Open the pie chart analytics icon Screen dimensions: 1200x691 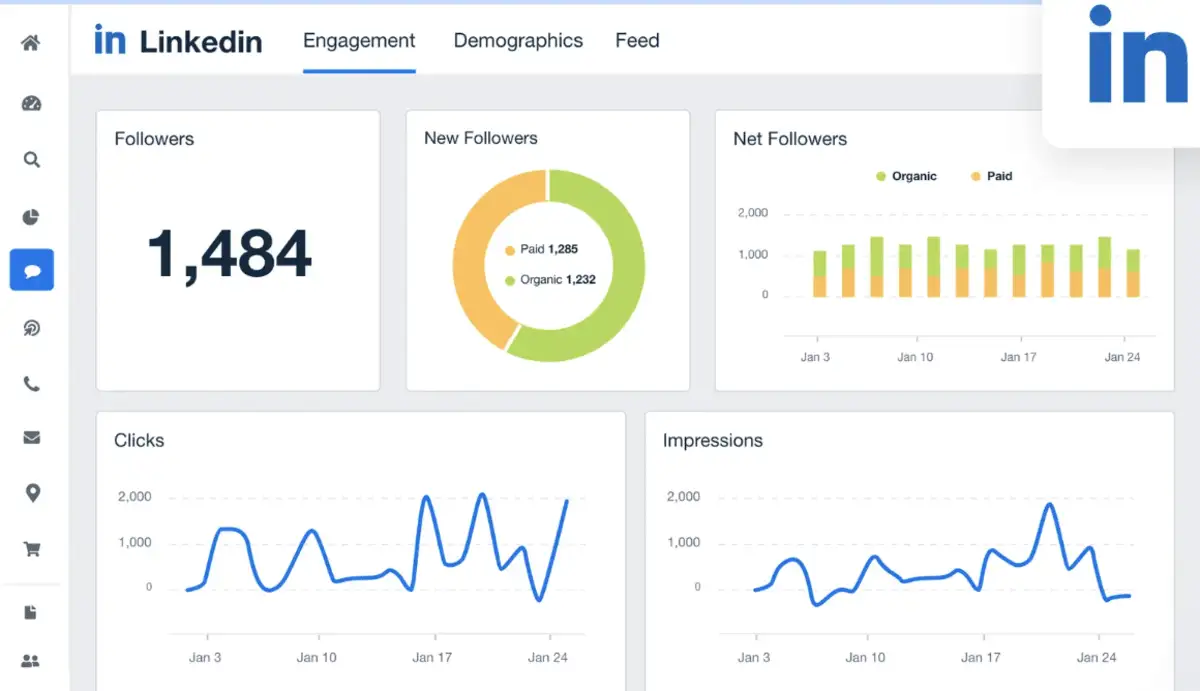(31, 216)
